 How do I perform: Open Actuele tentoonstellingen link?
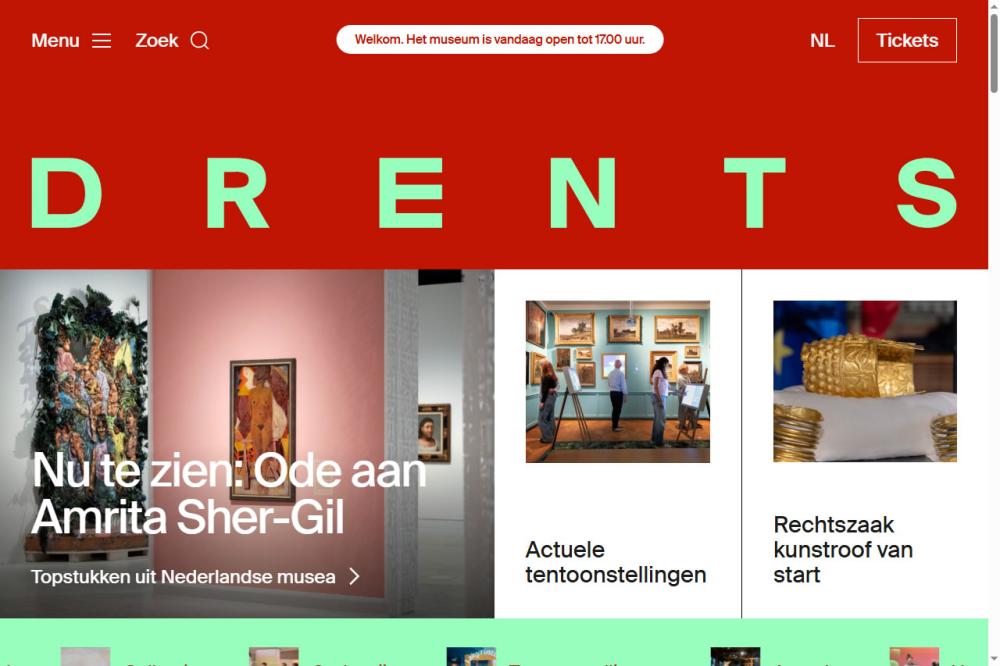point(615,562)
